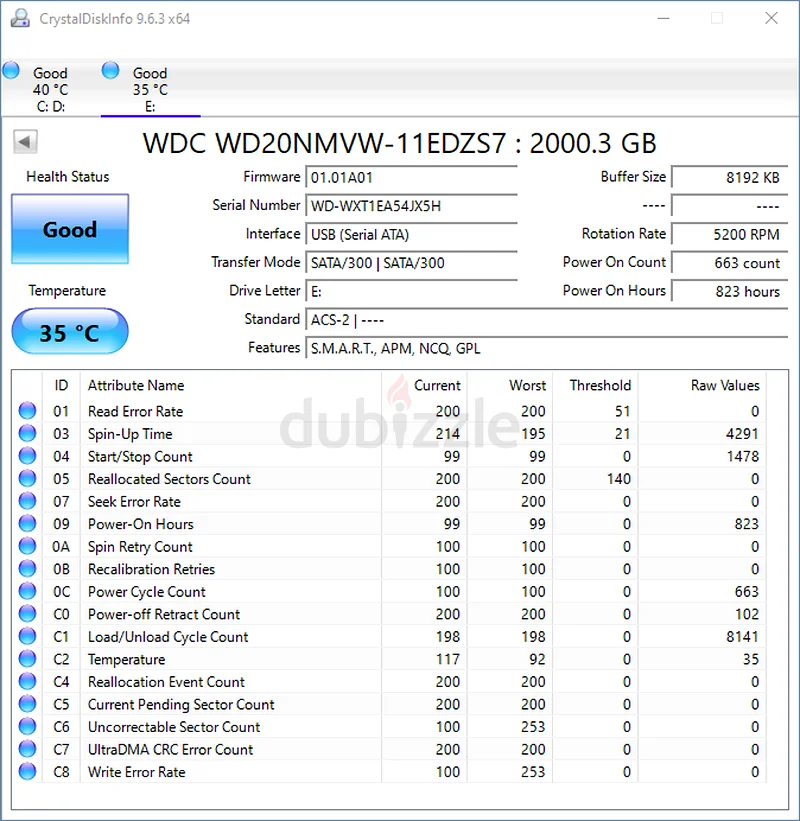
Task: Click the status dot for Current Pending Sector Count
Action: point(27,704)
